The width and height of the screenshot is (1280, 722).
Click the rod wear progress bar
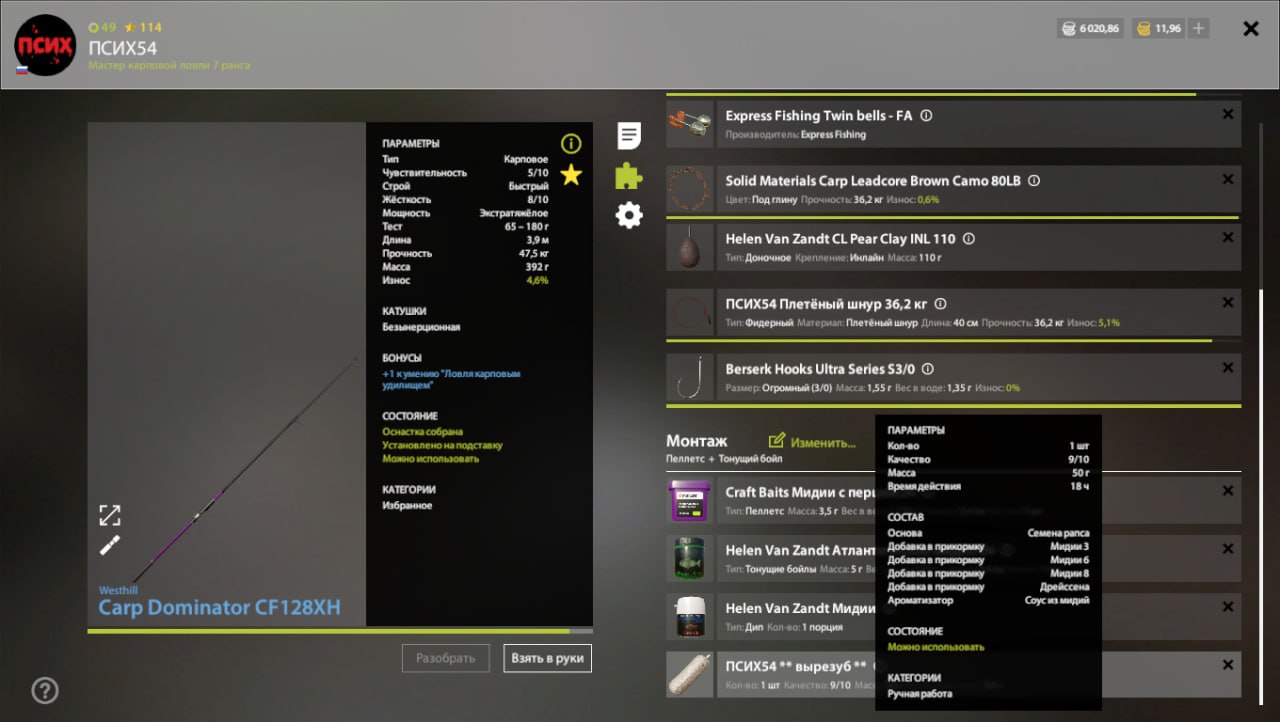pyautogui.click(x=340, y=631)
